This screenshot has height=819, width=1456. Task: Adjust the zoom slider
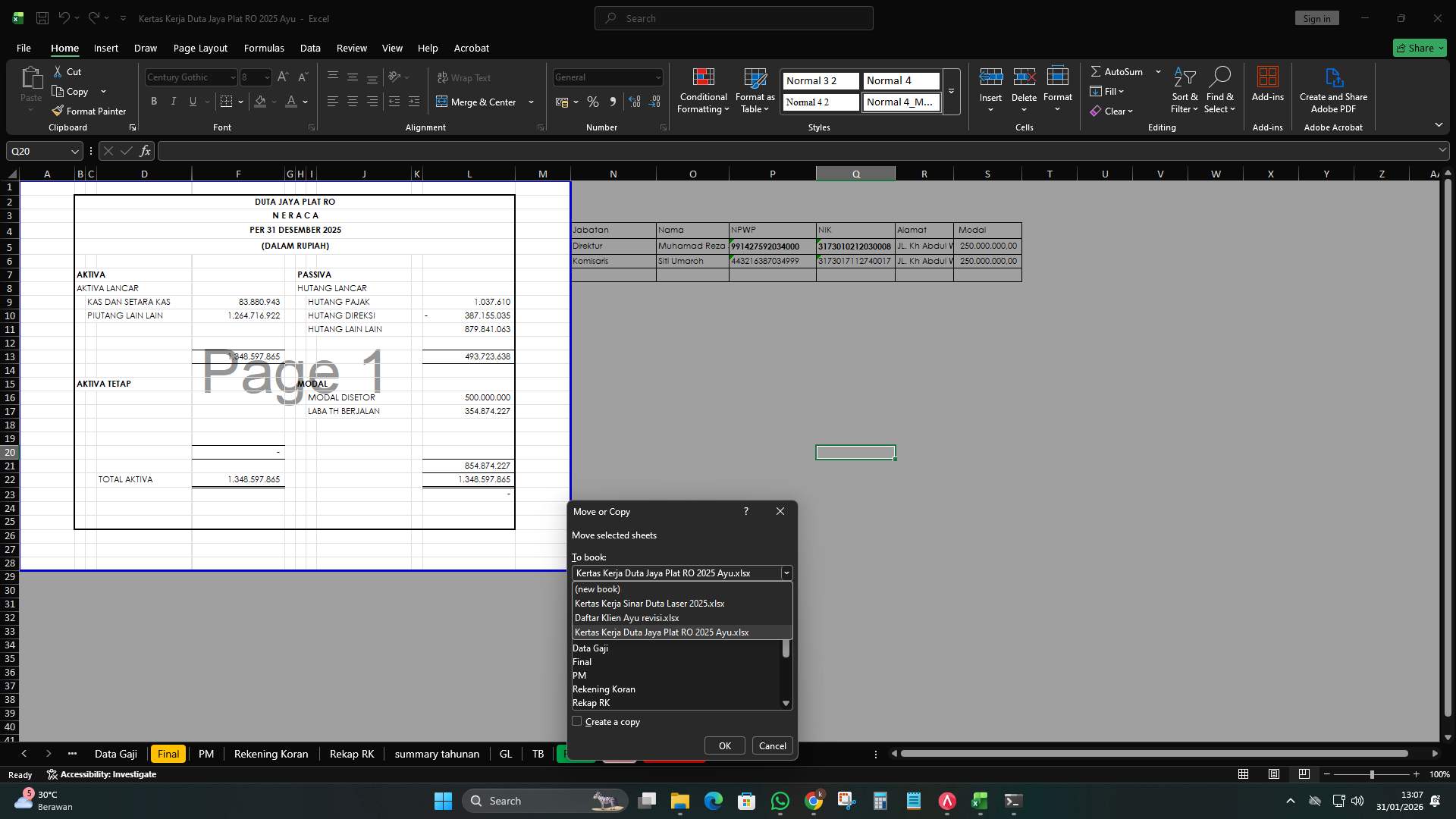coord(1371,774)
